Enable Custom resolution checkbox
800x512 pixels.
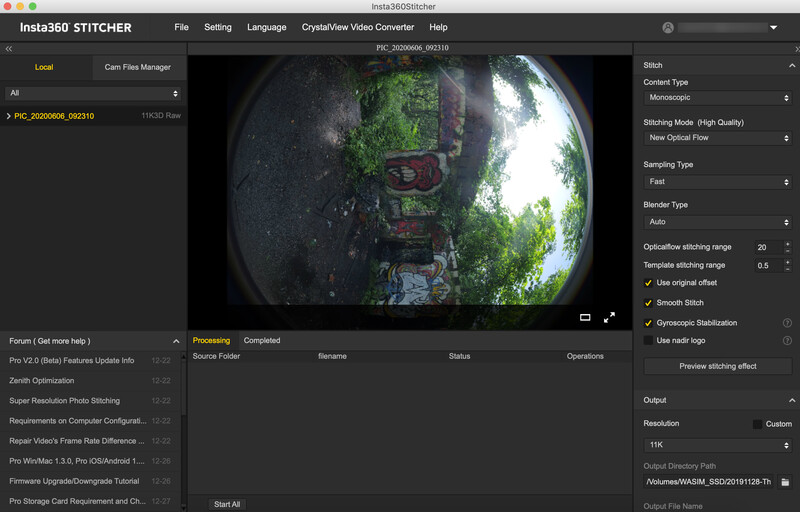[x=757, y=424]
